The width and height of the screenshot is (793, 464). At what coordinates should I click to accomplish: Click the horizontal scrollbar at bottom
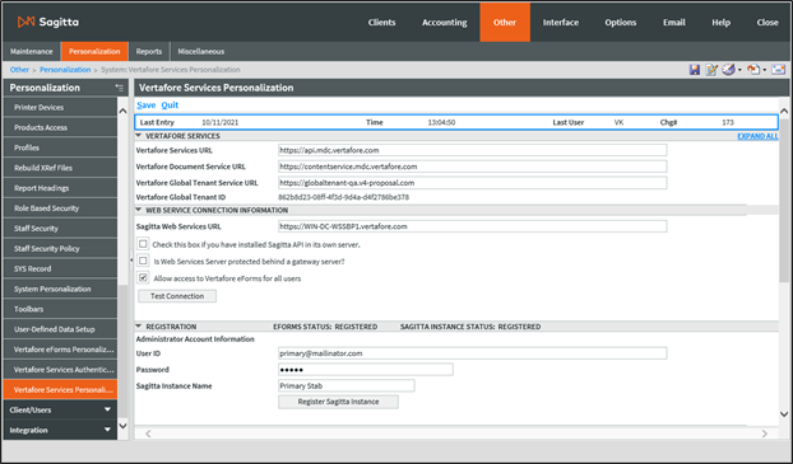(x=455, y=434)
